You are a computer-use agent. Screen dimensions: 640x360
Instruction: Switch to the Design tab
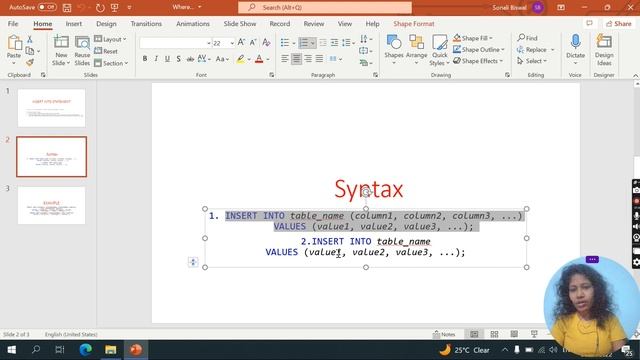point(106,24)
